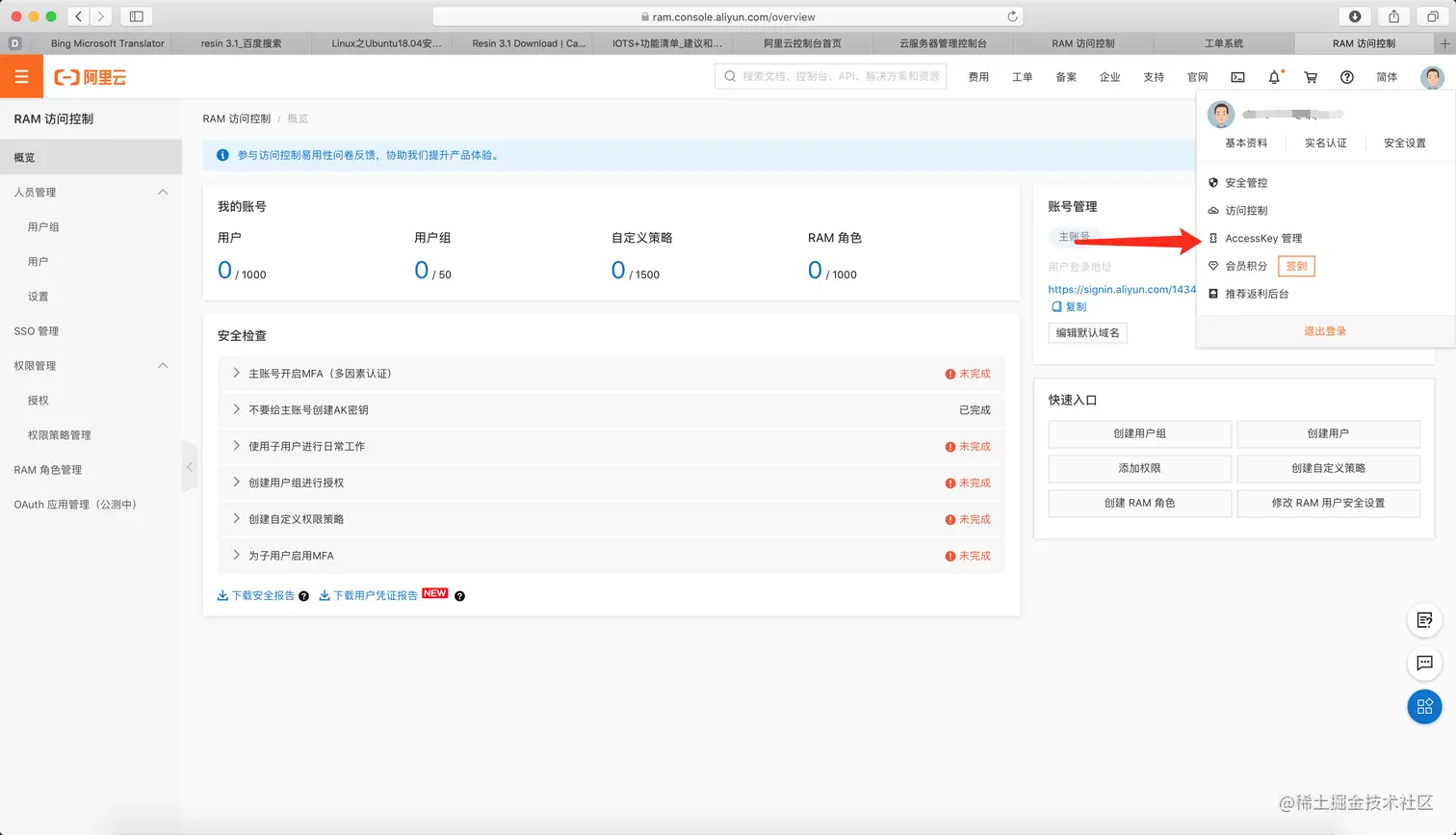Screen dimensions: 1456x835
Task: Open the chat support floating icon
Action: 1424,663
